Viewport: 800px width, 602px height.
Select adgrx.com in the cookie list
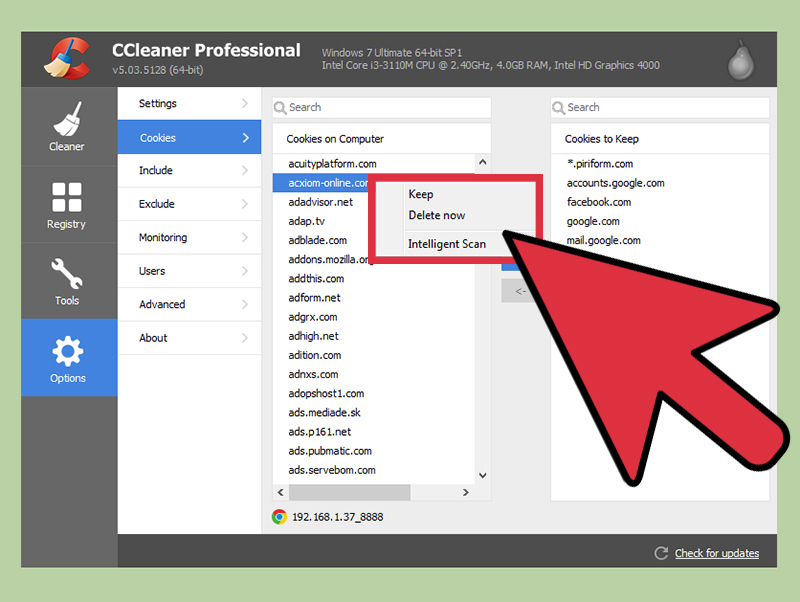click(312, 317)
